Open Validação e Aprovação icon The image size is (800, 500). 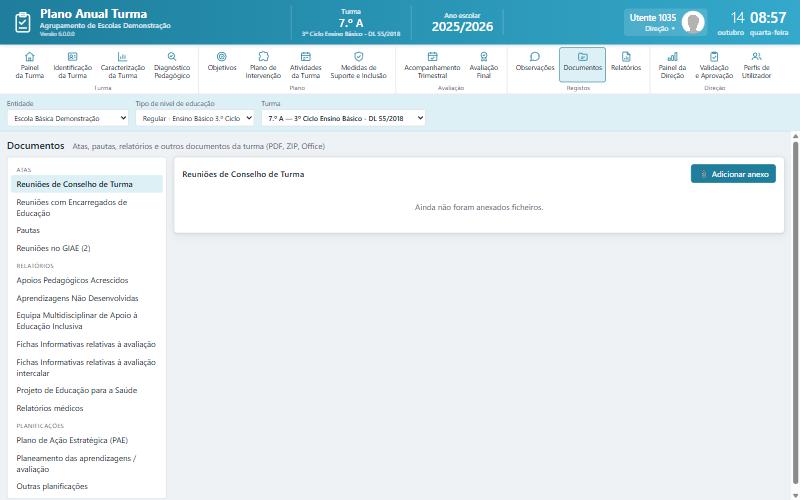tap(714, 57)
